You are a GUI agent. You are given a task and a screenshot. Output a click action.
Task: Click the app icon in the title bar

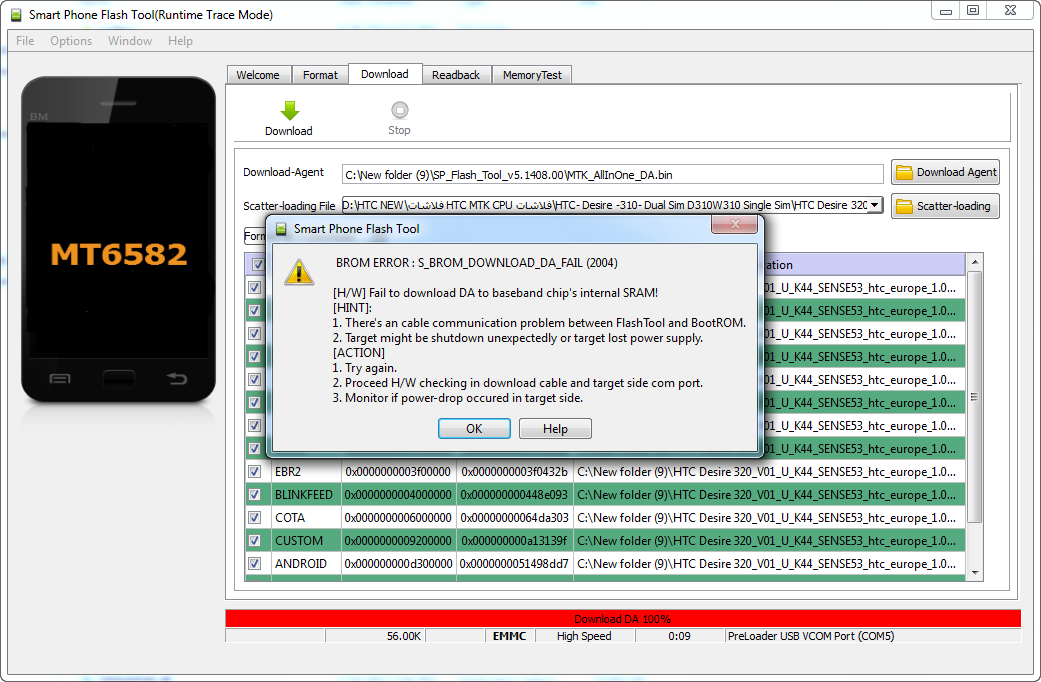(x=17, y=15)
